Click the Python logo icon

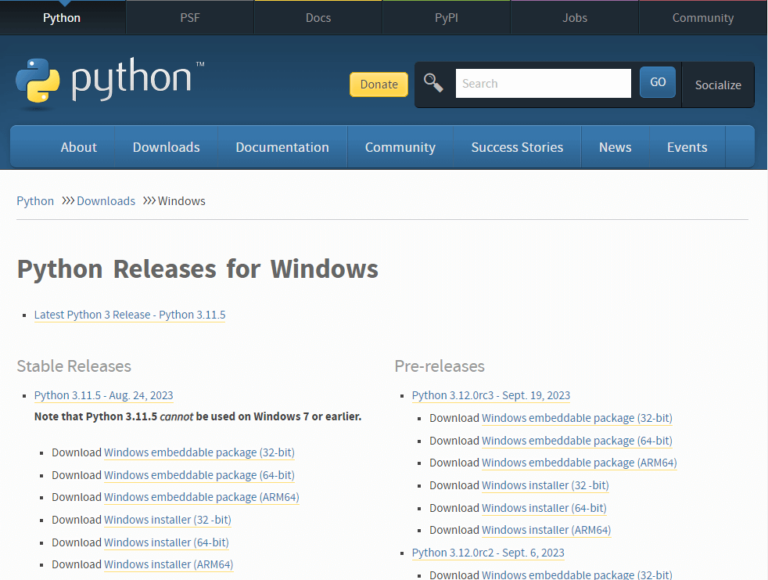coord(38,84)
